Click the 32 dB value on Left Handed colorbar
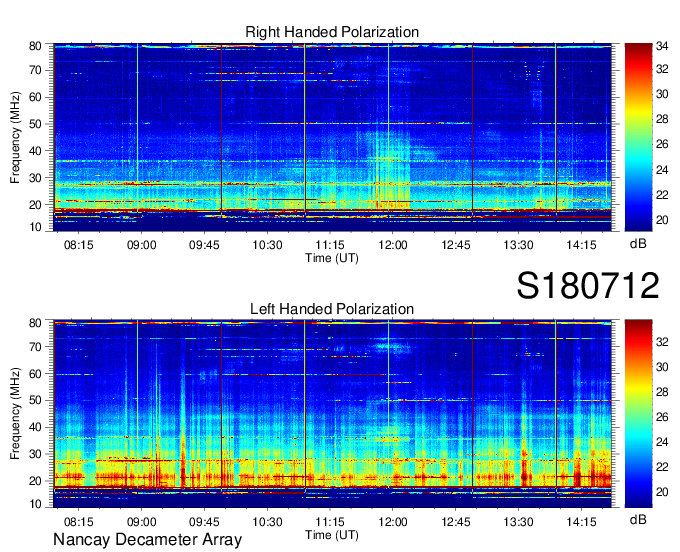This screenshot has height=552, width=680. pyautogui.click(x=662, y=342)
